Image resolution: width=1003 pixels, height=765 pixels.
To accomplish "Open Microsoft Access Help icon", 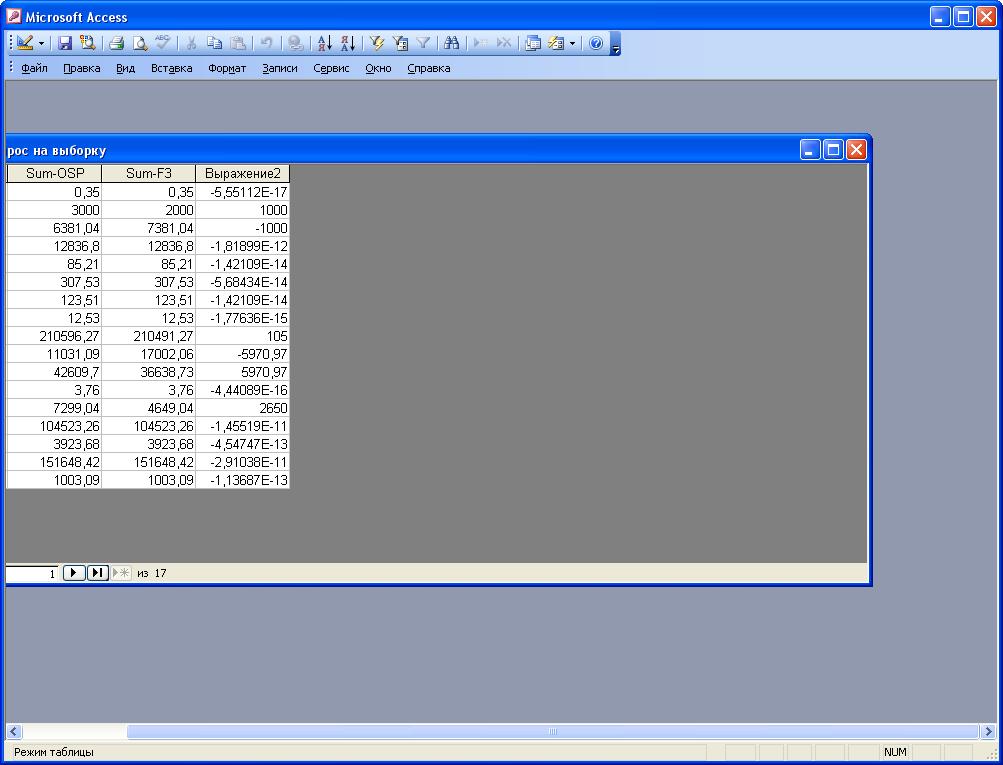I will [x=596, y=43].
